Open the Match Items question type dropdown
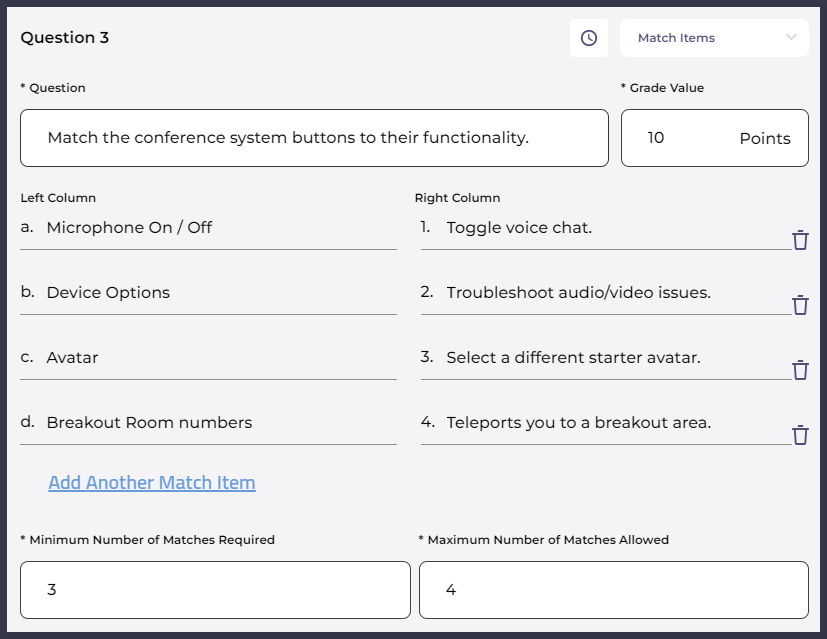 coord(714,38)
